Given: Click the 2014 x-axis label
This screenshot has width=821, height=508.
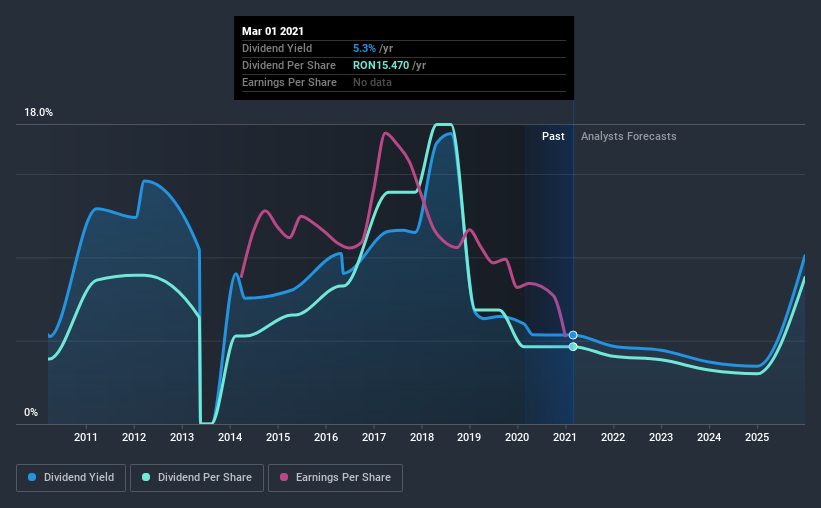Looking at the screenshot, I should 230,437.
